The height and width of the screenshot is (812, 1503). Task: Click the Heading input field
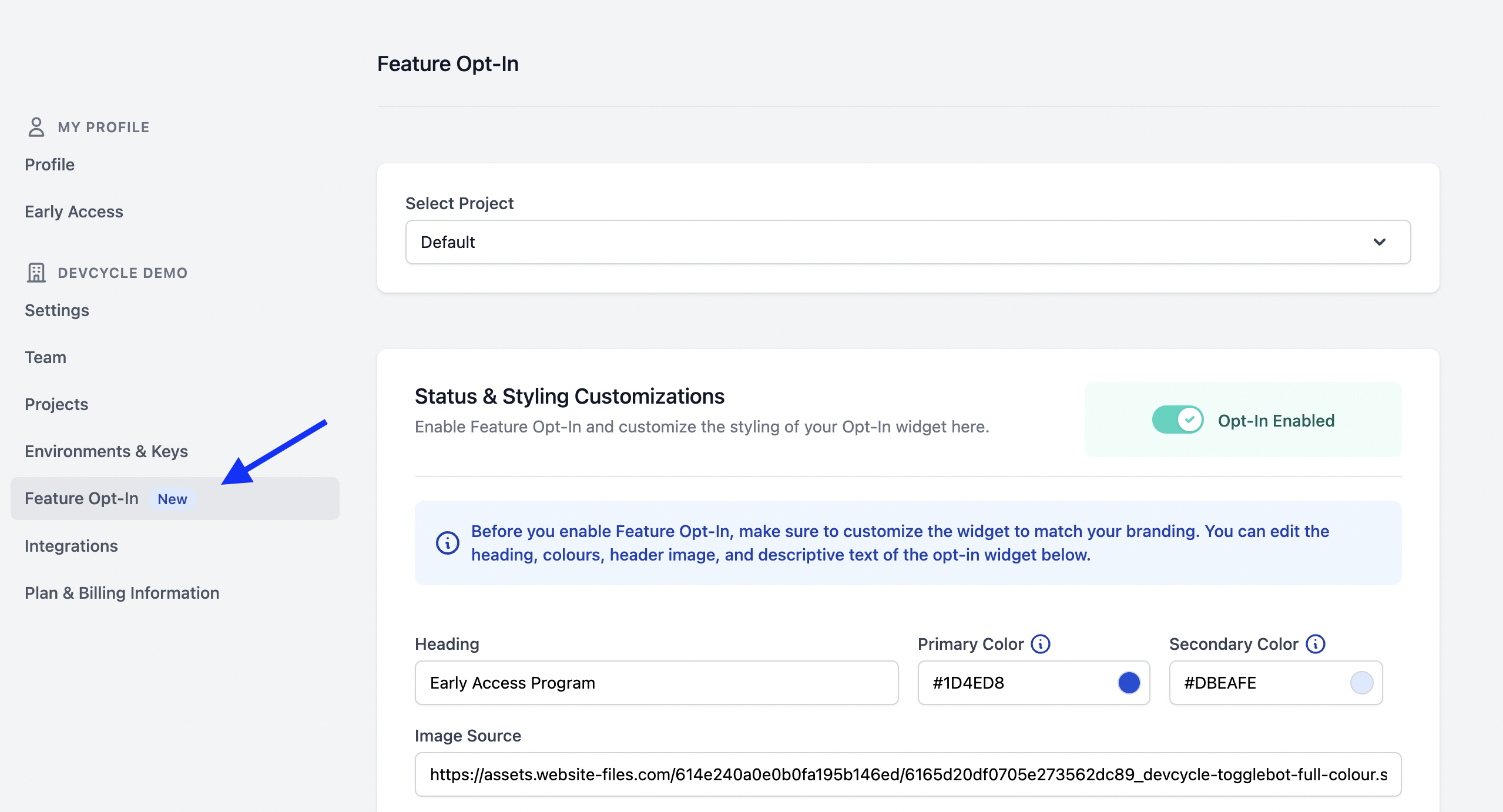(x=657, y=683)
